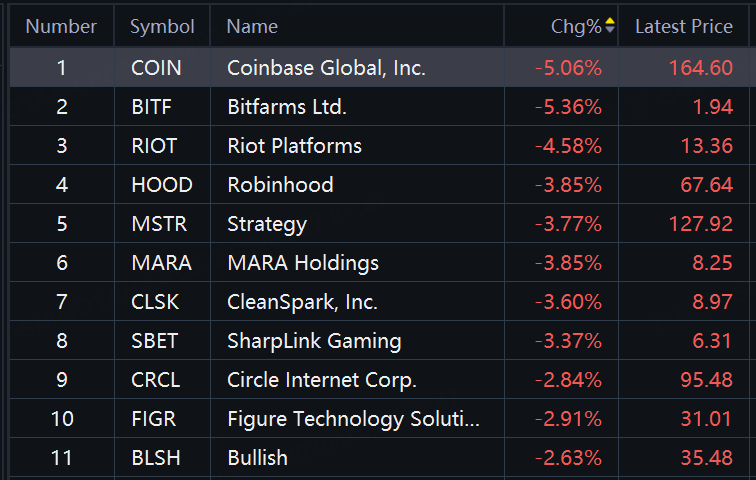Sort by the Name column header
This screenshot has height=480, width=756.
pyautogui.click(x=252, y=26)
